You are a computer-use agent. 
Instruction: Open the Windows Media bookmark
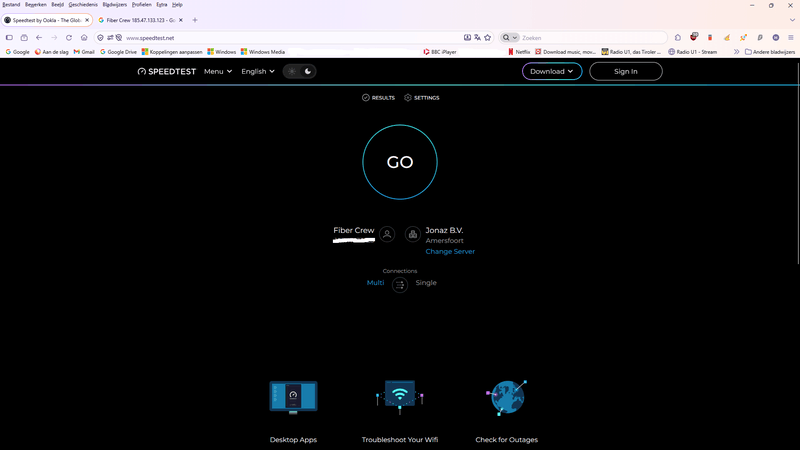point(263,52)
